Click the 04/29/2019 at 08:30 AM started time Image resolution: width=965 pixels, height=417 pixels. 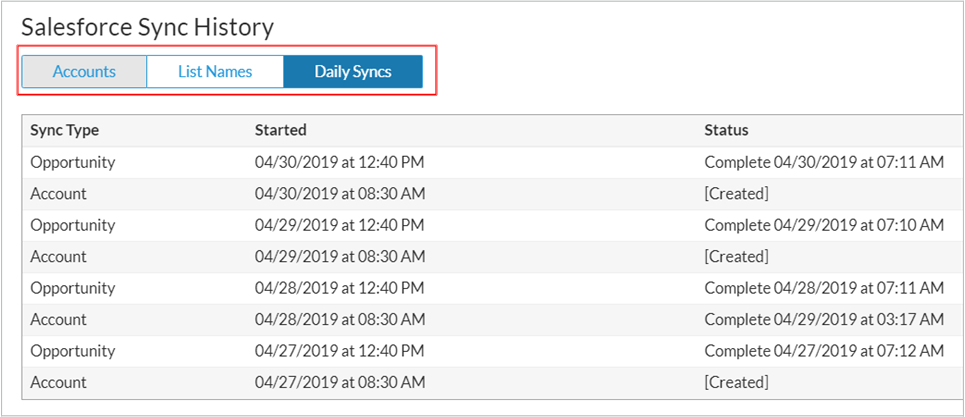340,256
